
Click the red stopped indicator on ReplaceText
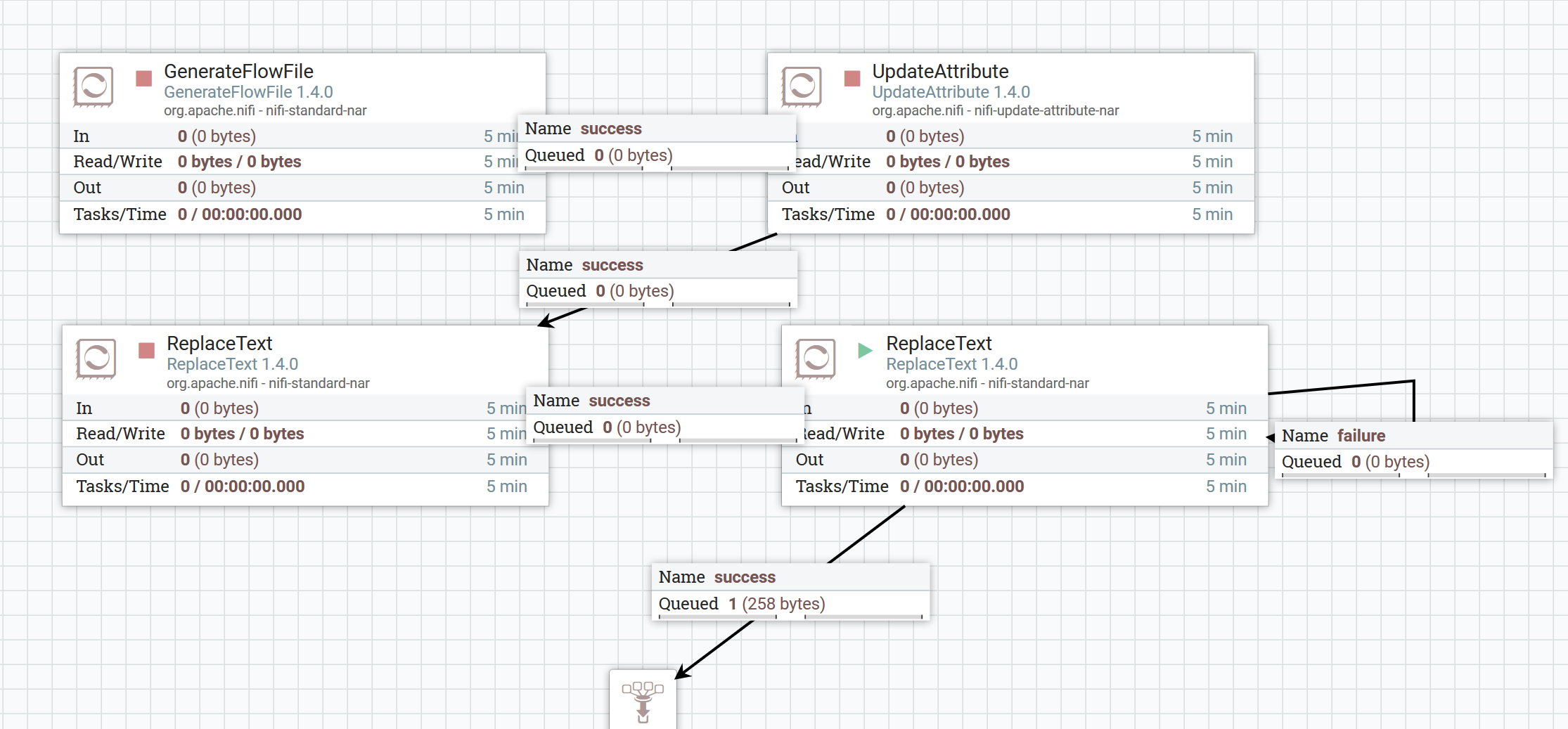tap(147, 350)
